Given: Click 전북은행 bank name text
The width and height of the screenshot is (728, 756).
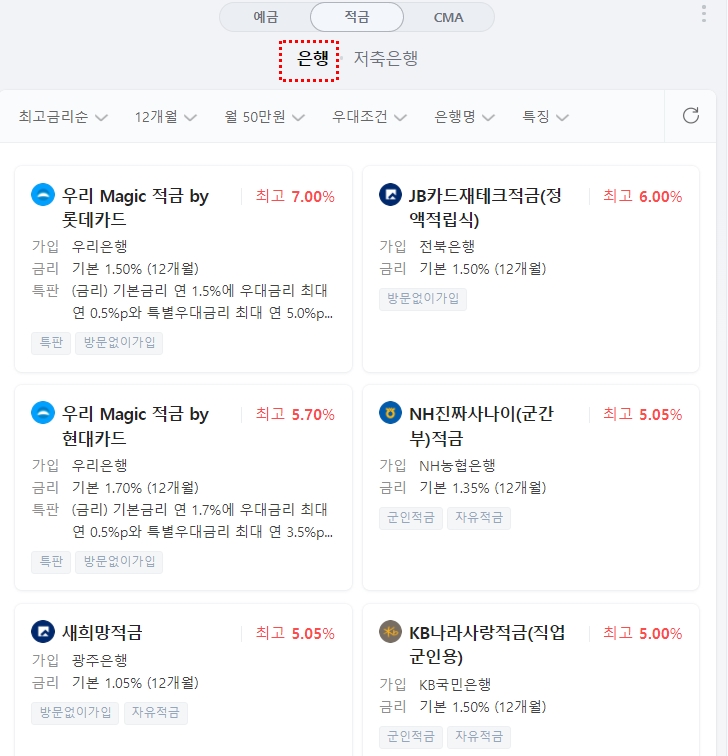Looking at the screenshot, I should point(447,246).
